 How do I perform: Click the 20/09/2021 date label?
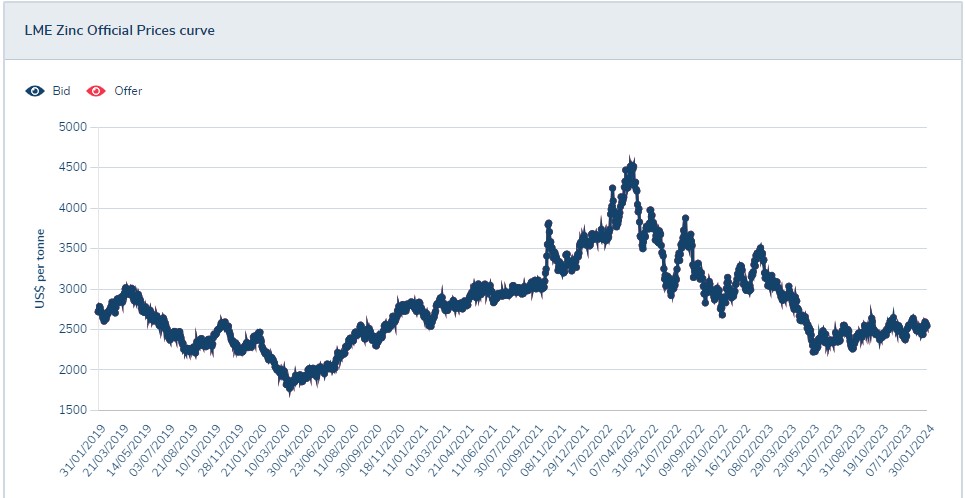pyautogui.click(x=521, y=449)
